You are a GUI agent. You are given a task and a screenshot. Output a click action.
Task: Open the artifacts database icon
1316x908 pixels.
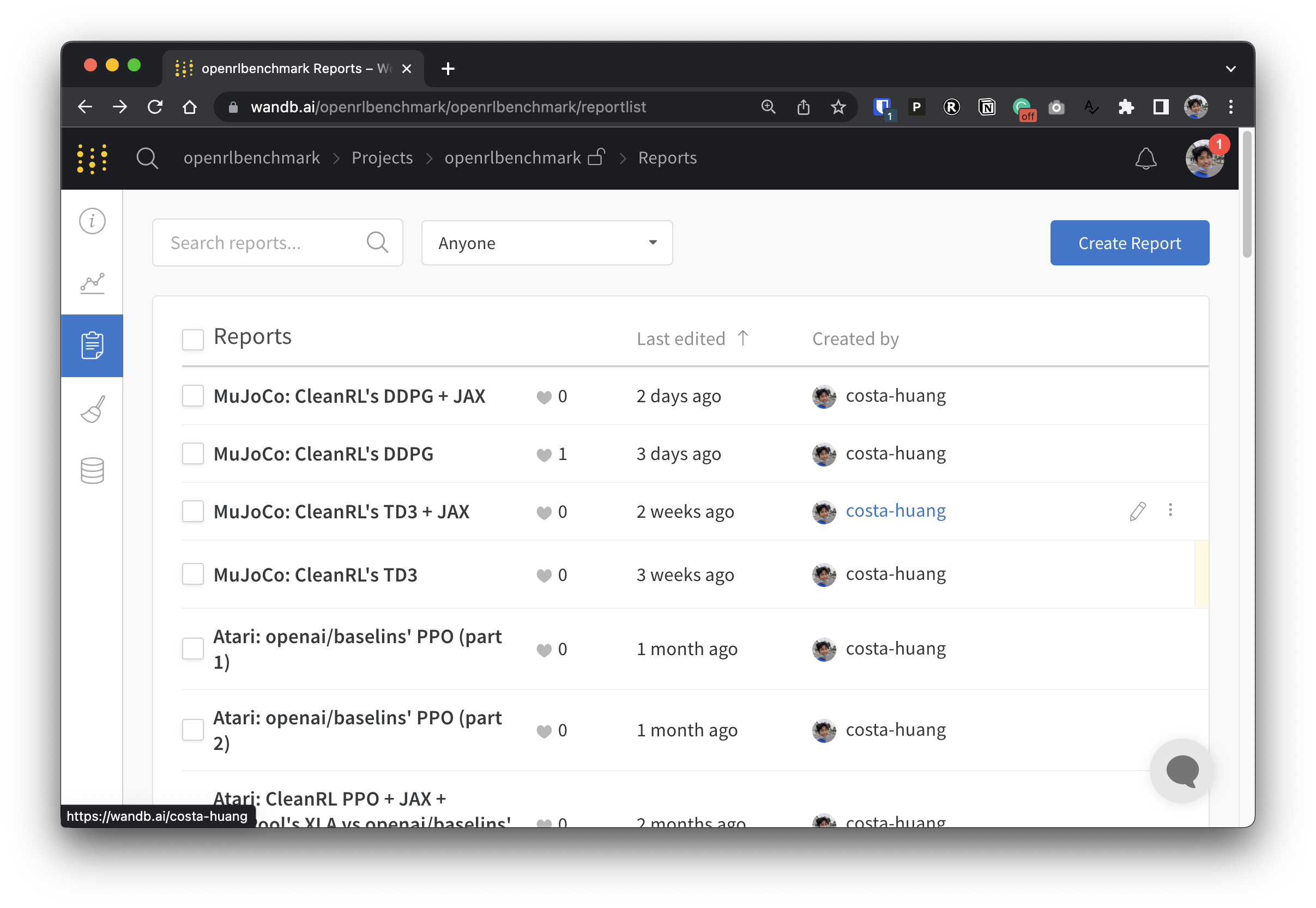click(x=92, y=470)
